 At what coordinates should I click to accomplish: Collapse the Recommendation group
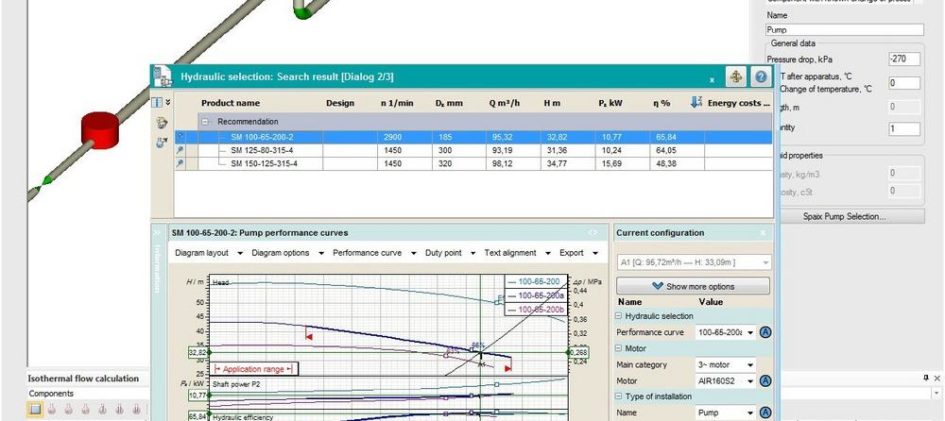pos(205,120)
